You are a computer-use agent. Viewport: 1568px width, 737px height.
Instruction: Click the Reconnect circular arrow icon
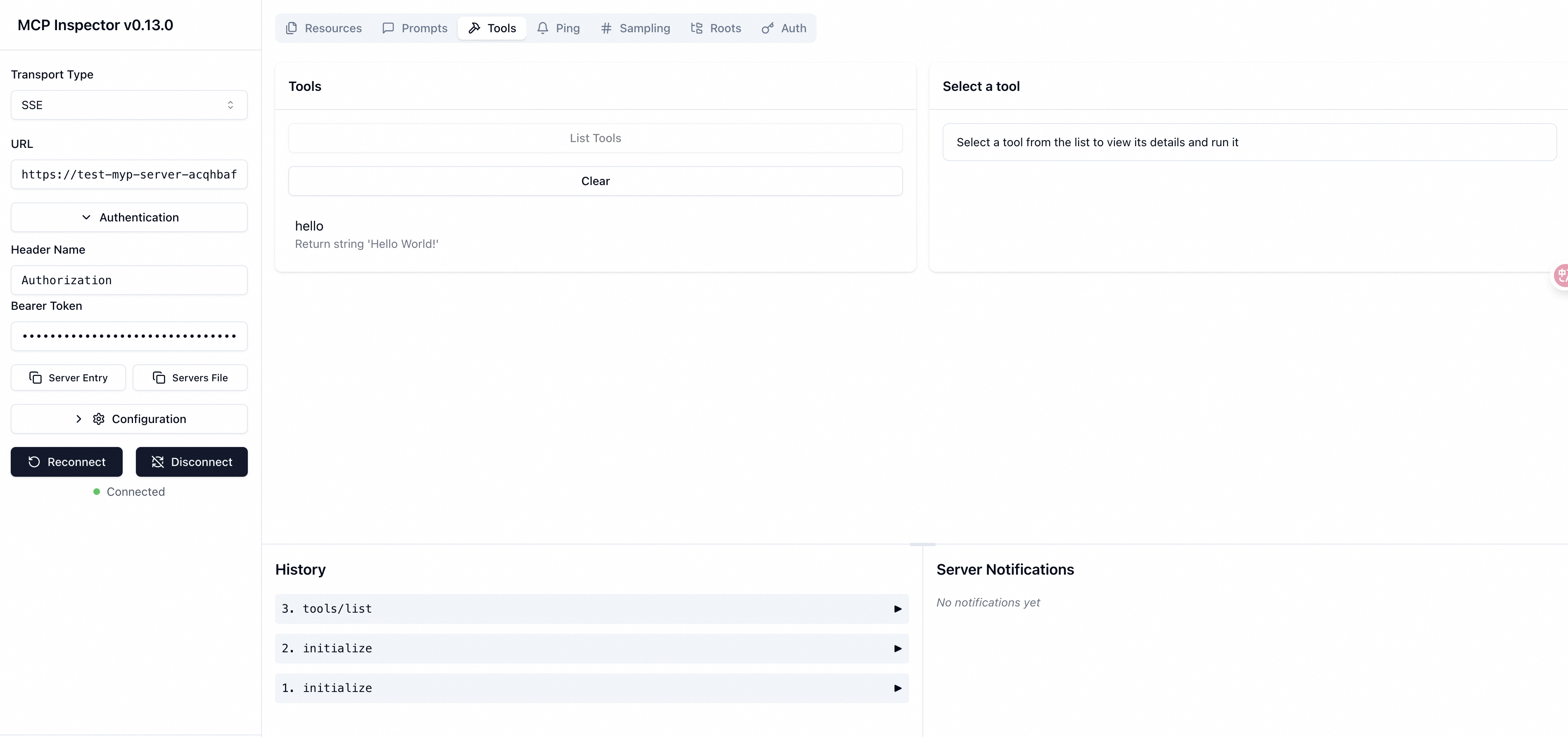coord(34,462)
